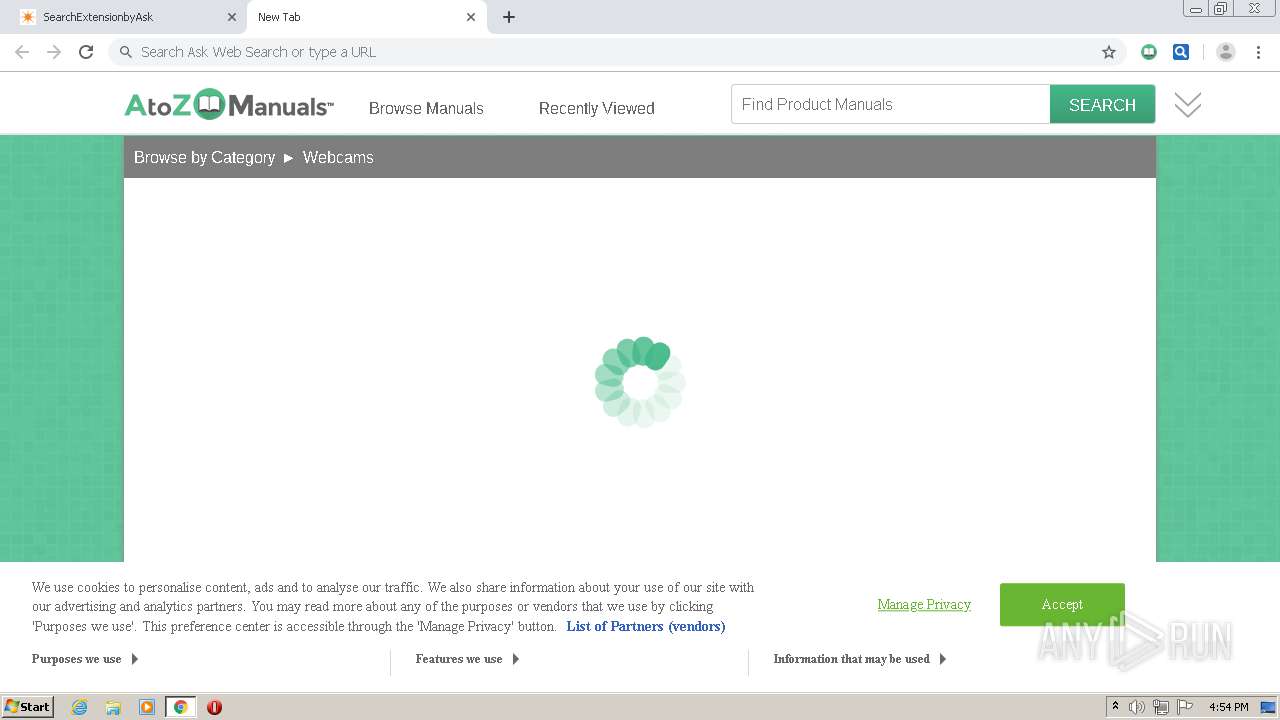Reload the current page
1280x720 pixels.
86,52
